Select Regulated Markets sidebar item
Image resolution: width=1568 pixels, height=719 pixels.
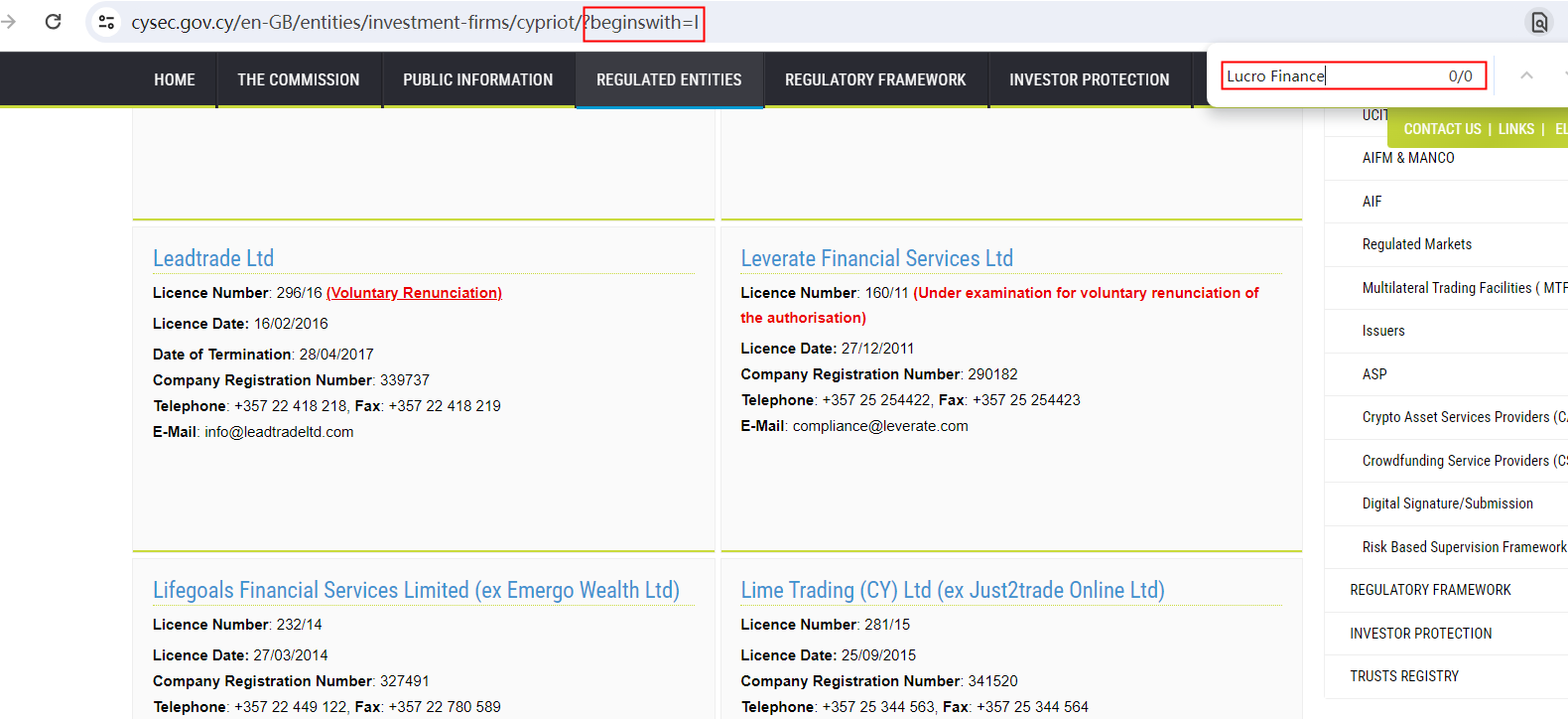click(x=1416, y=244)
